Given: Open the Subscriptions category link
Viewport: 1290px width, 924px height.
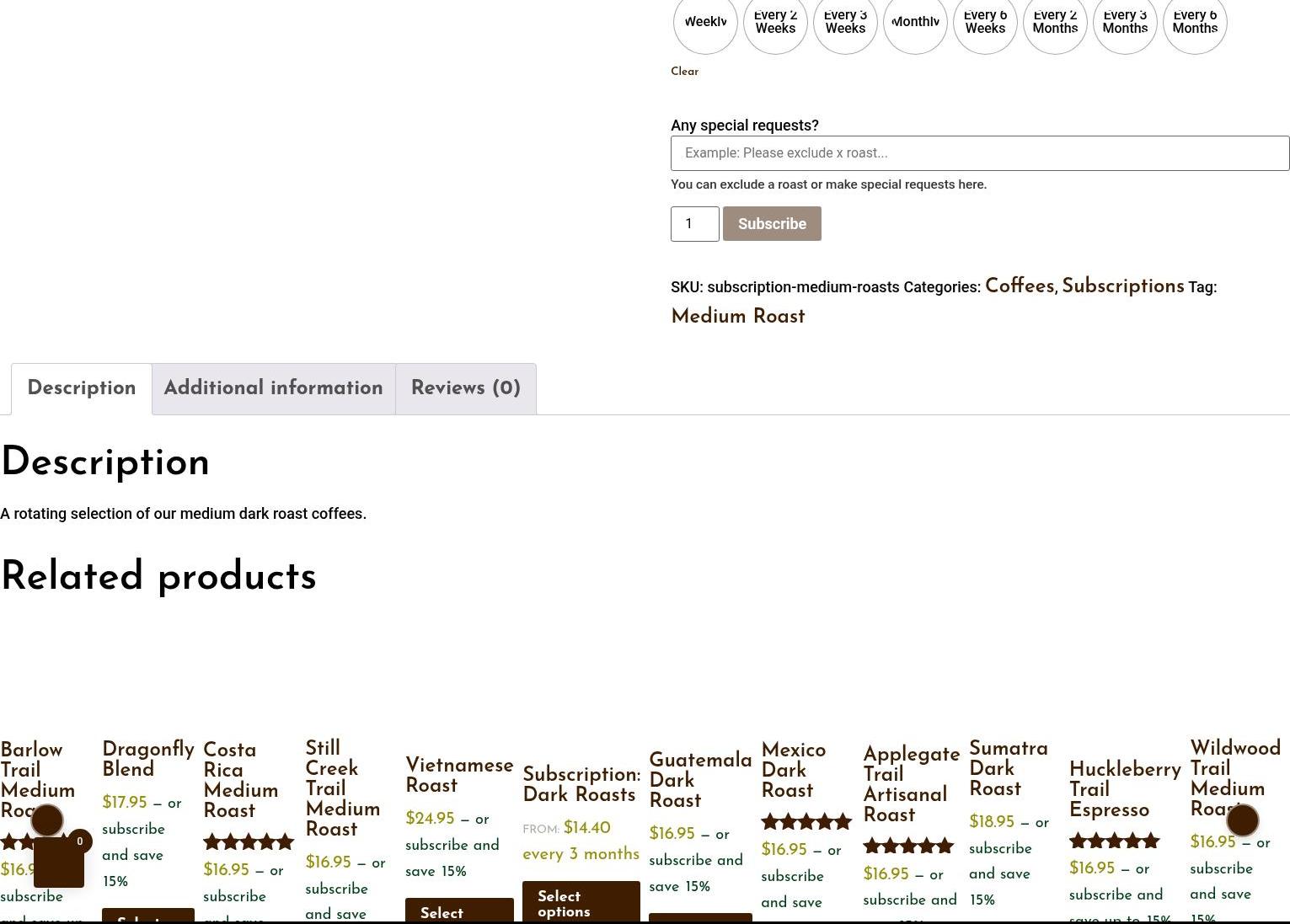Looking at the screenshot, I should (1122, 286).
